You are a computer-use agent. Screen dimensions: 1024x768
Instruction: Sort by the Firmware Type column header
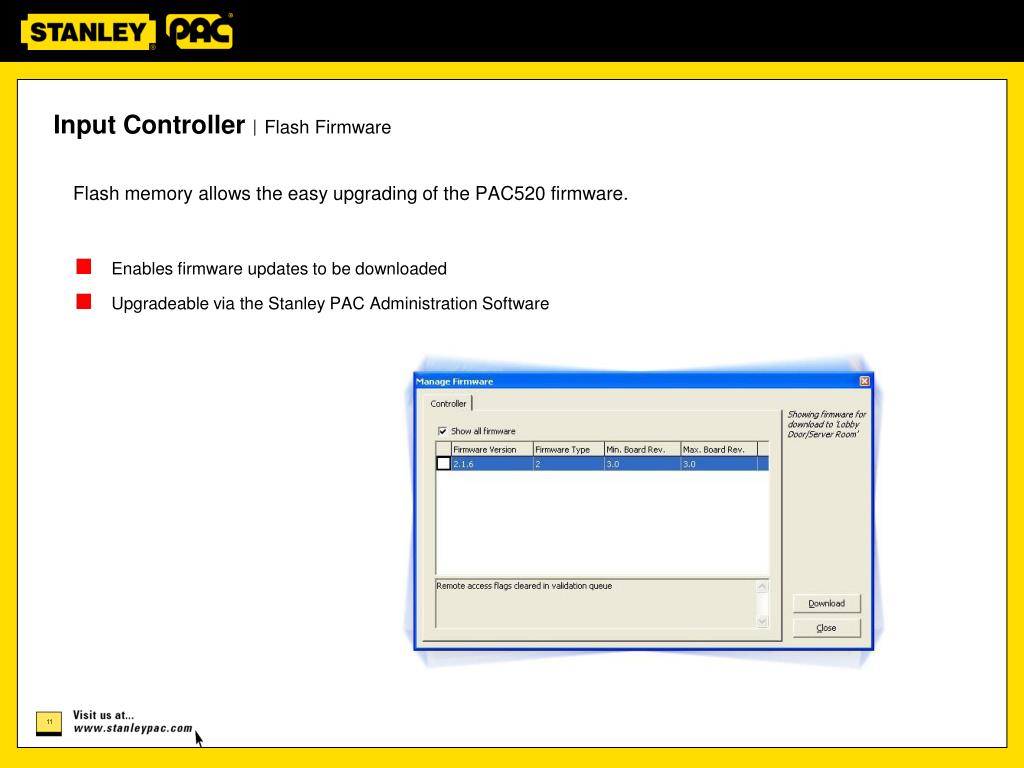(x=568, y=449)
